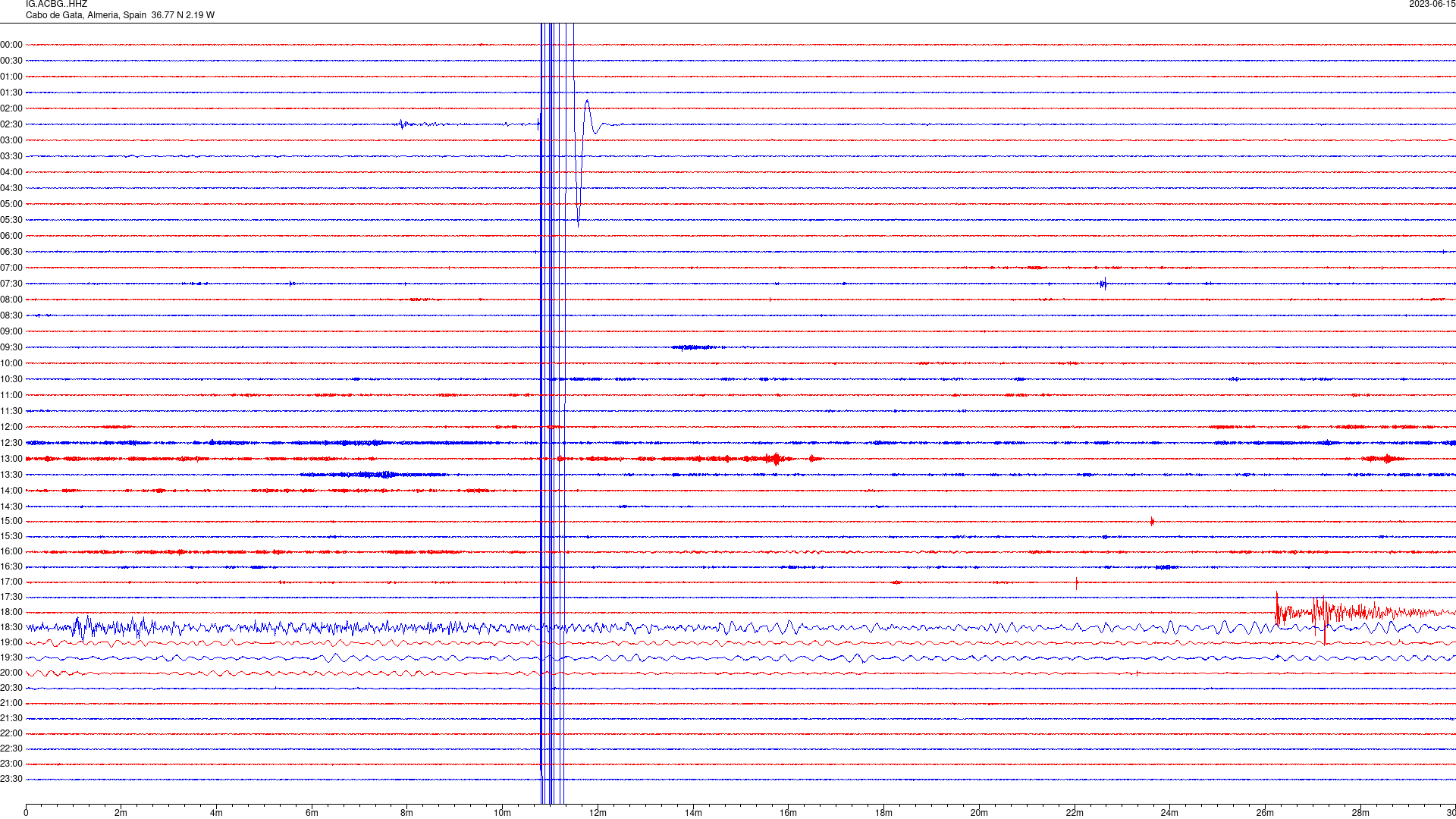Screen dimensions: 1456x819
Task: Select the 22:00 time row label
Action: coord(11,733)
